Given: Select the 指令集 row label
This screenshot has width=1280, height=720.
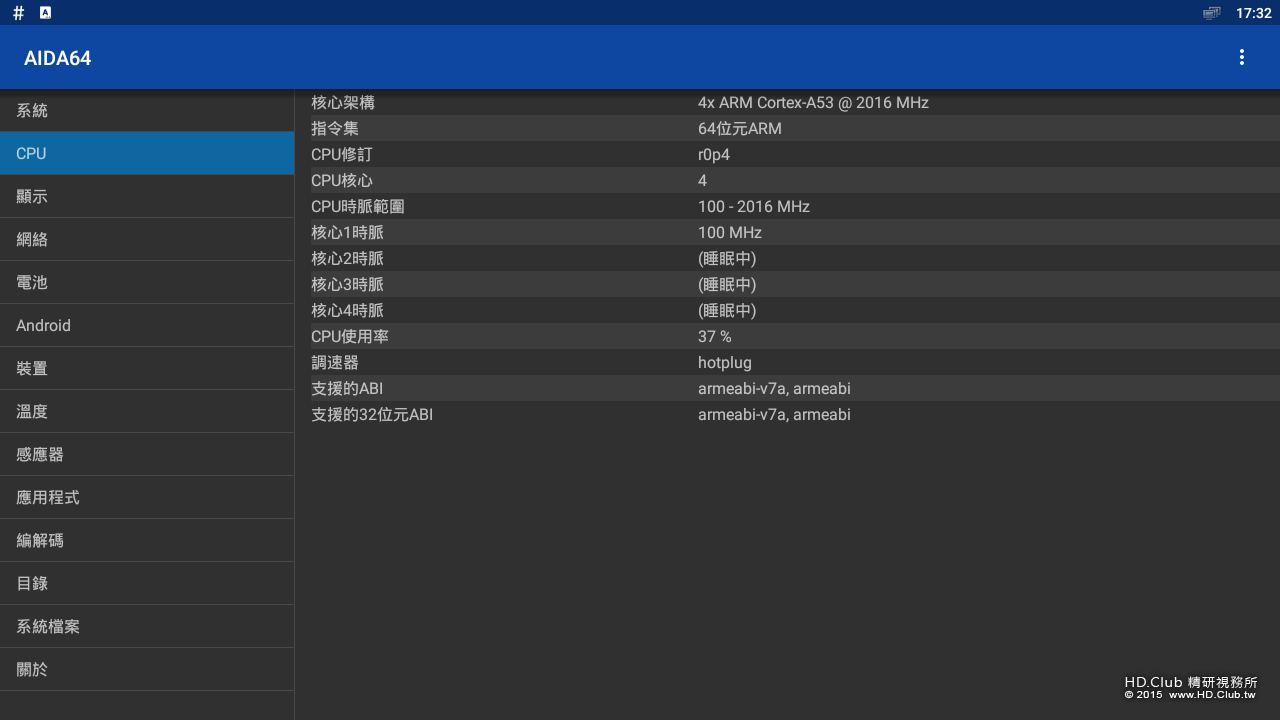Looking at the screenshot, I should pos(335,128).
